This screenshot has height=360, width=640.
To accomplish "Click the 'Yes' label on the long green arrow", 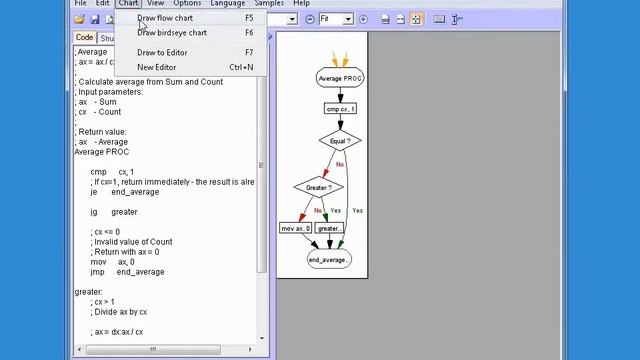I will (x=358, y=211).
